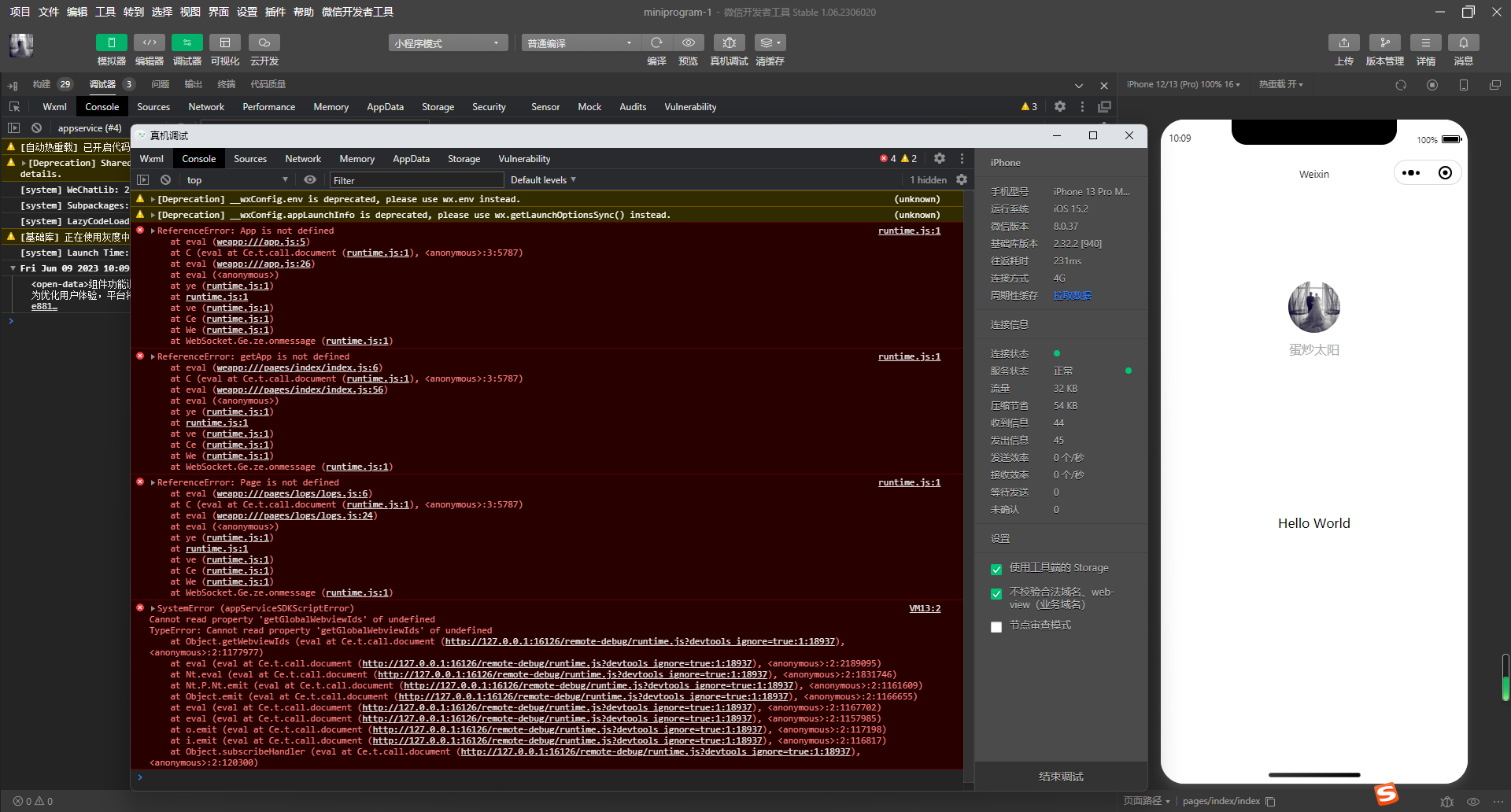
Task: Click settings gear in 真机调试 console tabs
Action: click(x=940, y=158)
